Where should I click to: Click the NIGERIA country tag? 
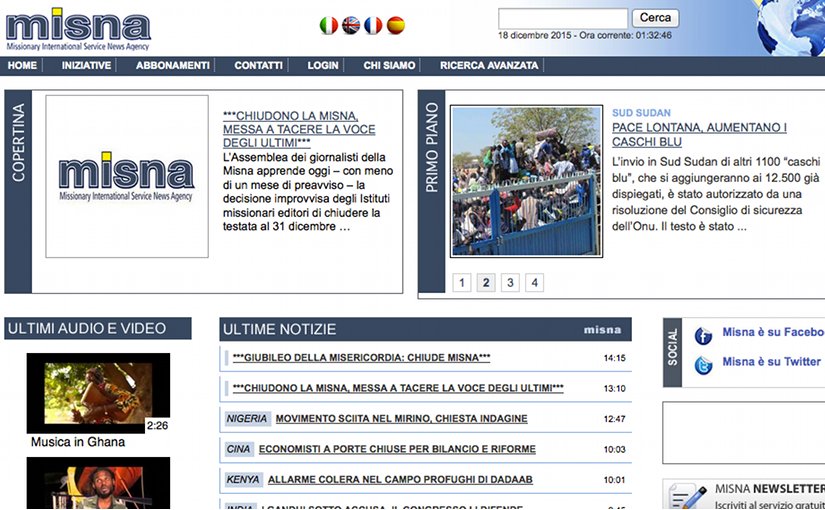pos(247,418)
